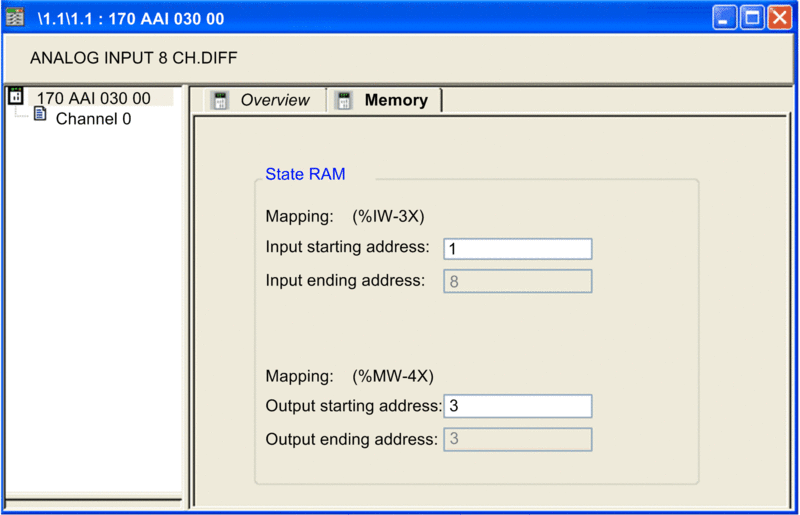The image size is (800, 515).
Task: Click the State RAM group title
Action: (x=305, y=174)
